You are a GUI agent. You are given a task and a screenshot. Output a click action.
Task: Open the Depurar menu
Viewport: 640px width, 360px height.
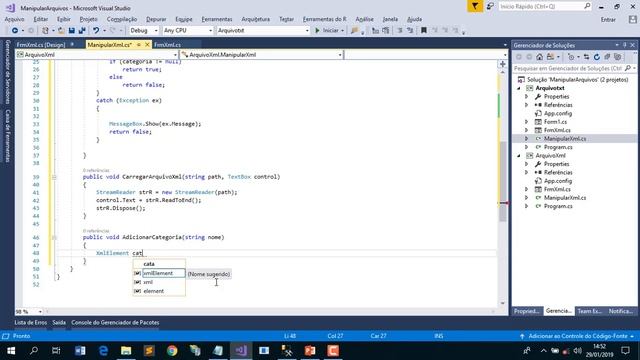[156, 19]
